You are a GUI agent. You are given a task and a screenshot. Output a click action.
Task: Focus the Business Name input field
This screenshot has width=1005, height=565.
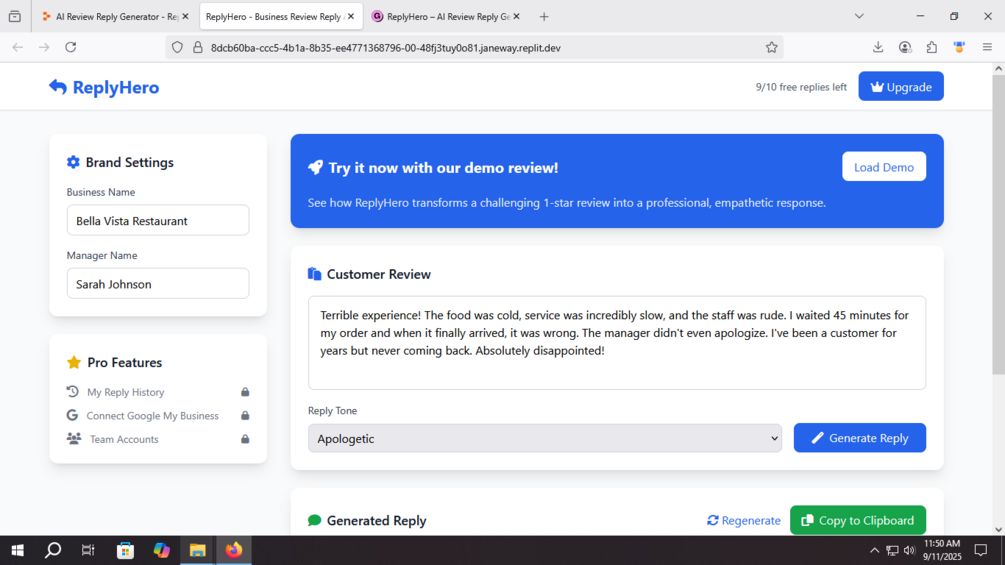(158, 220)
